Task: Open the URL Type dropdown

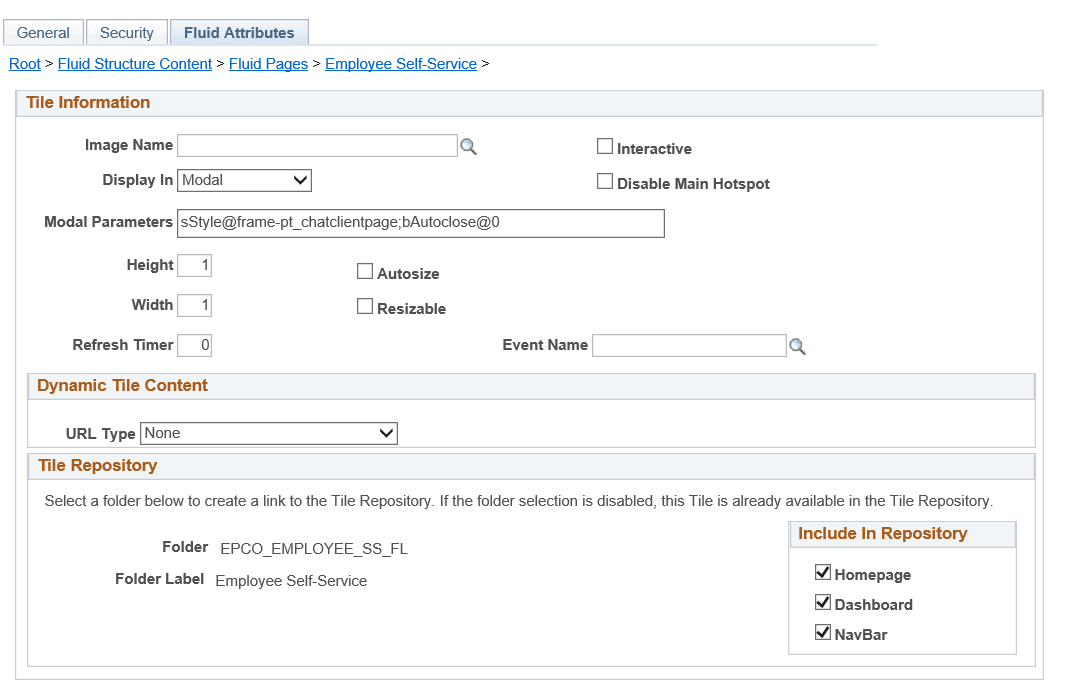Action: (x=268, y=433)
